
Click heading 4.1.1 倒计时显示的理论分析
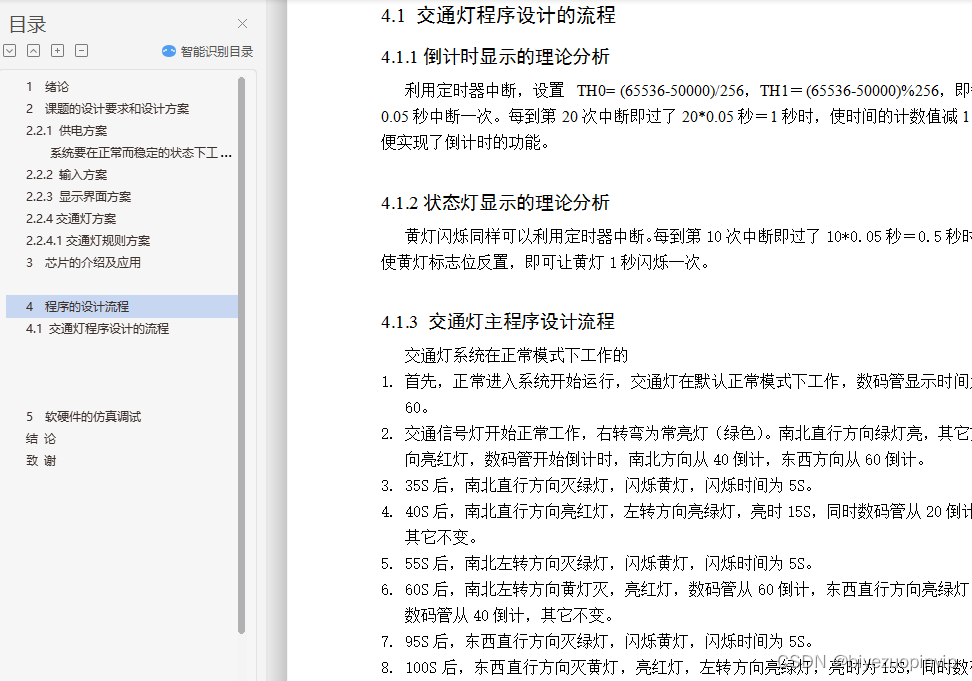(495, 57)
